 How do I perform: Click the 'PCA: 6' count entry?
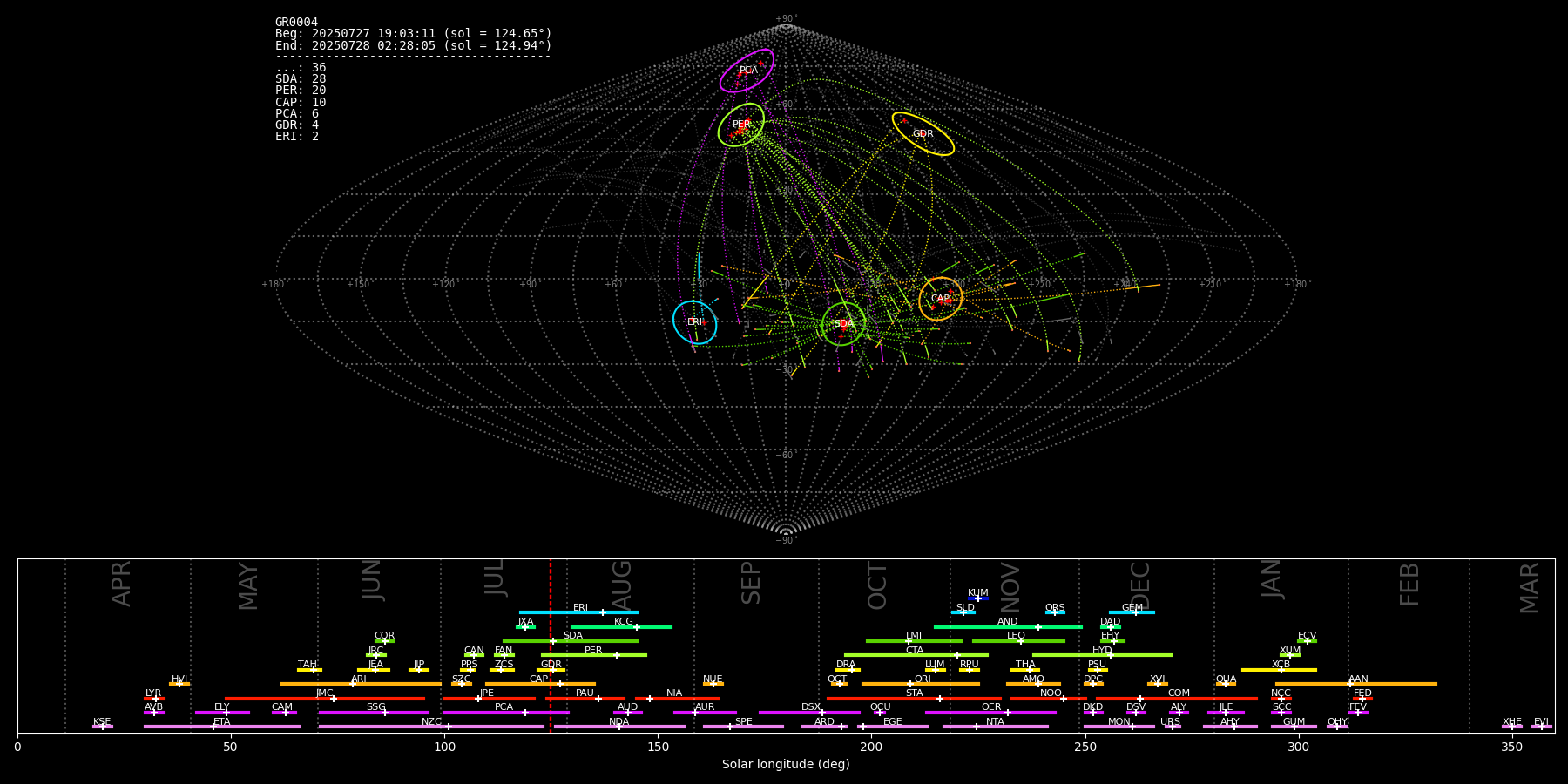click(297, 114)
